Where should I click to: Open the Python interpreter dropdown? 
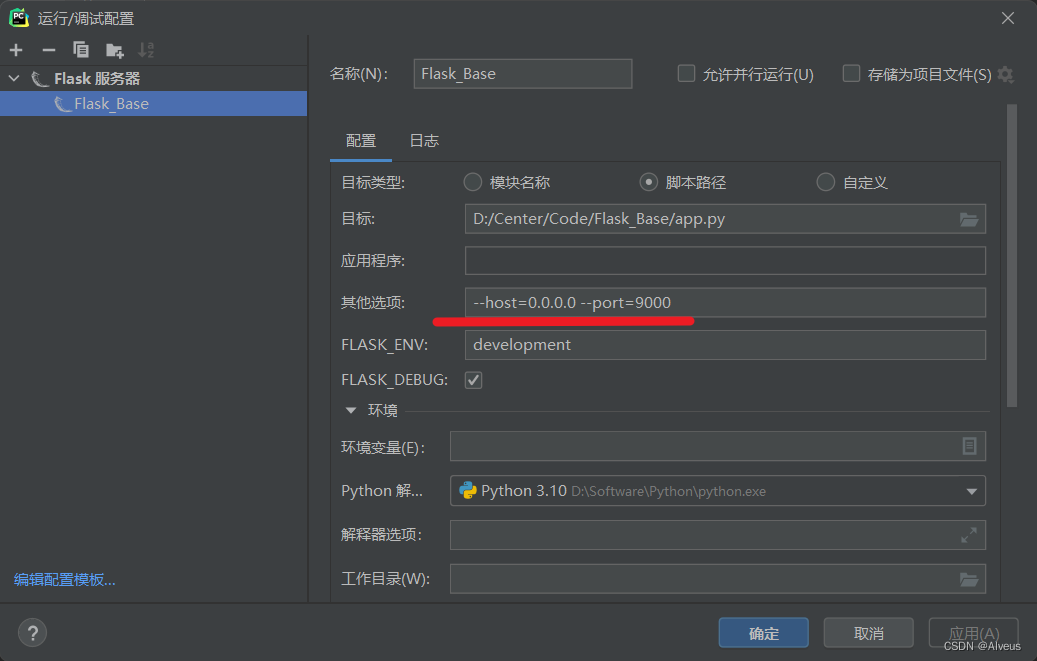[972, 491]
